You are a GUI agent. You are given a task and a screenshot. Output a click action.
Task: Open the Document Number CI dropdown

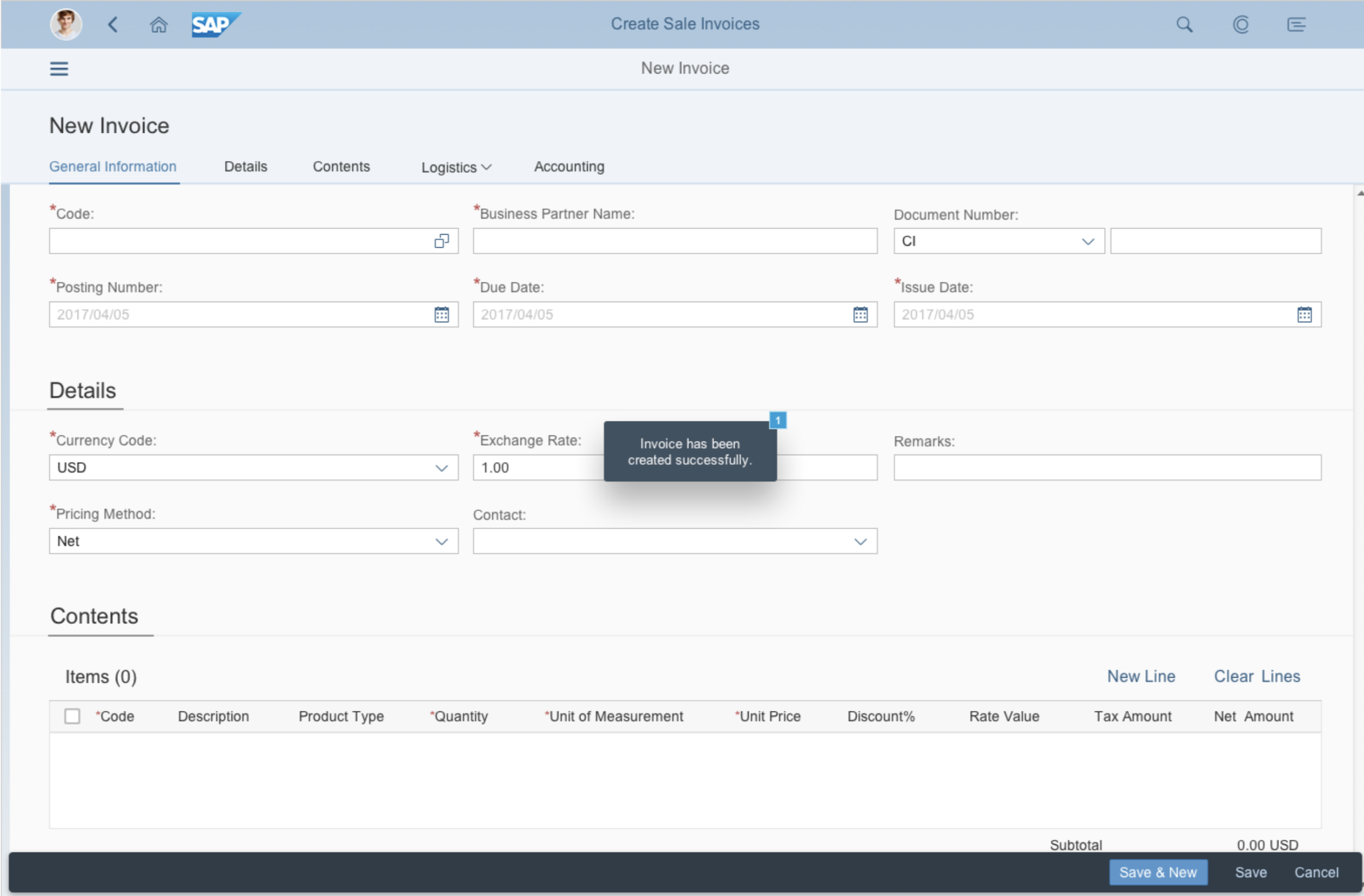[1087, 241]
